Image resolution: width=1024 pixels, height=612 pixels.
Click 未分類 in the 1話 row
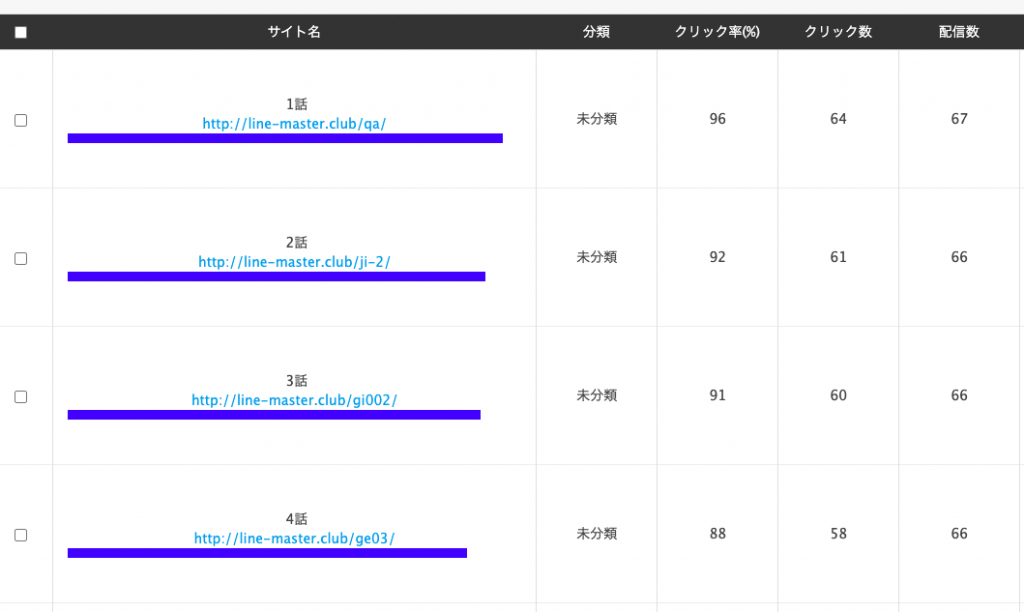tap(596, 119)
